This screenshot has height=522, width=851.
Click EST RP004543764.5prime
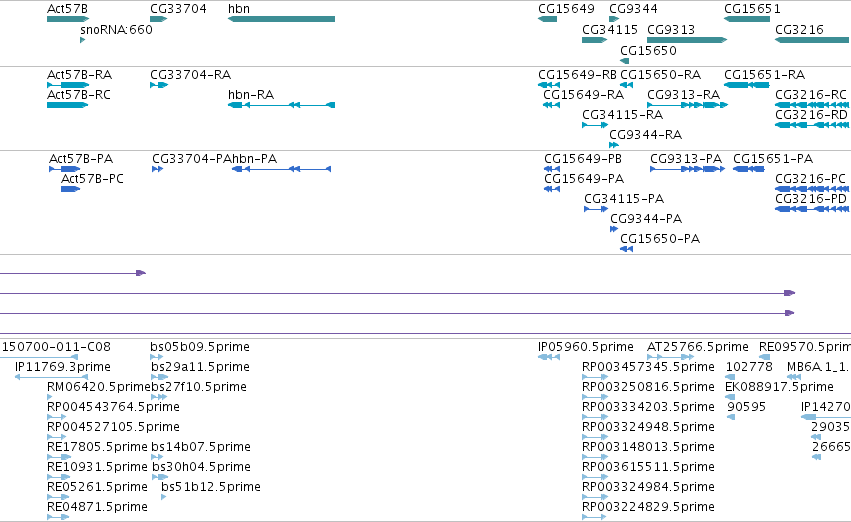coord(56,417)
